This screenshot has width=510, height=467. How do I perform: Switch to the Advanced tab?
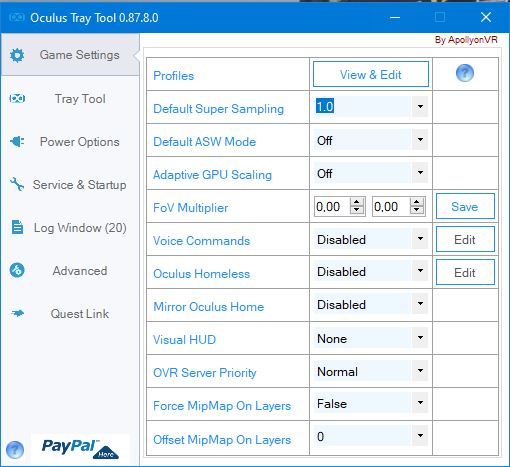(x=70, y=271)
